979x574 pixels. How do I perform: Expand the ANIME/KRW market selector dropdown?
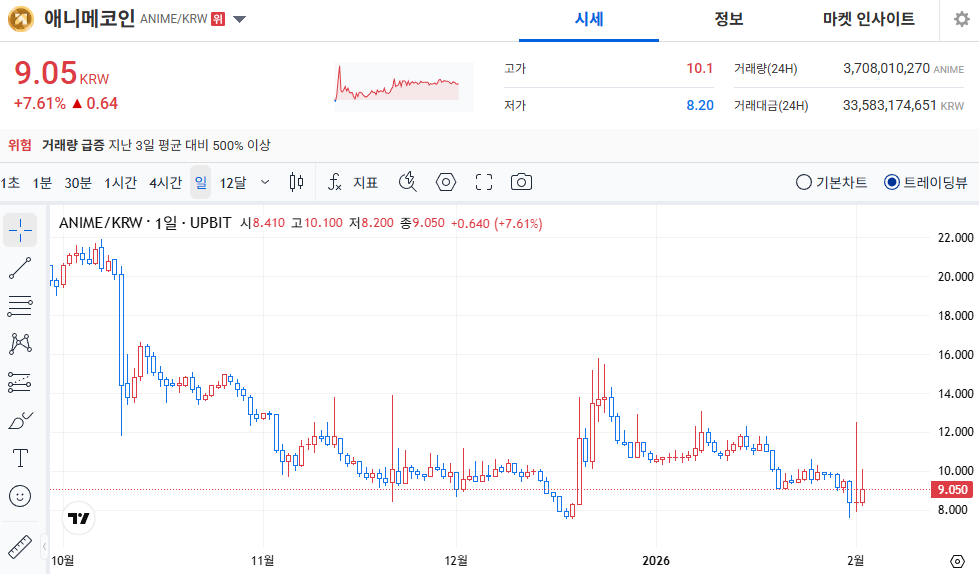pos(239,19)
